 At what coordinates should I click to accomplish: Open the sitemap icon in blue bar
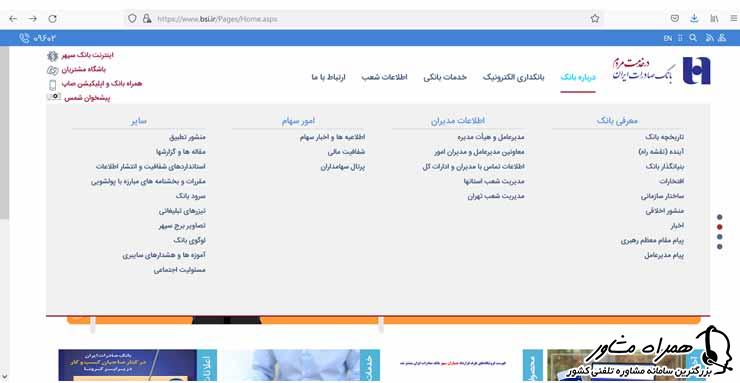[723, 38]
